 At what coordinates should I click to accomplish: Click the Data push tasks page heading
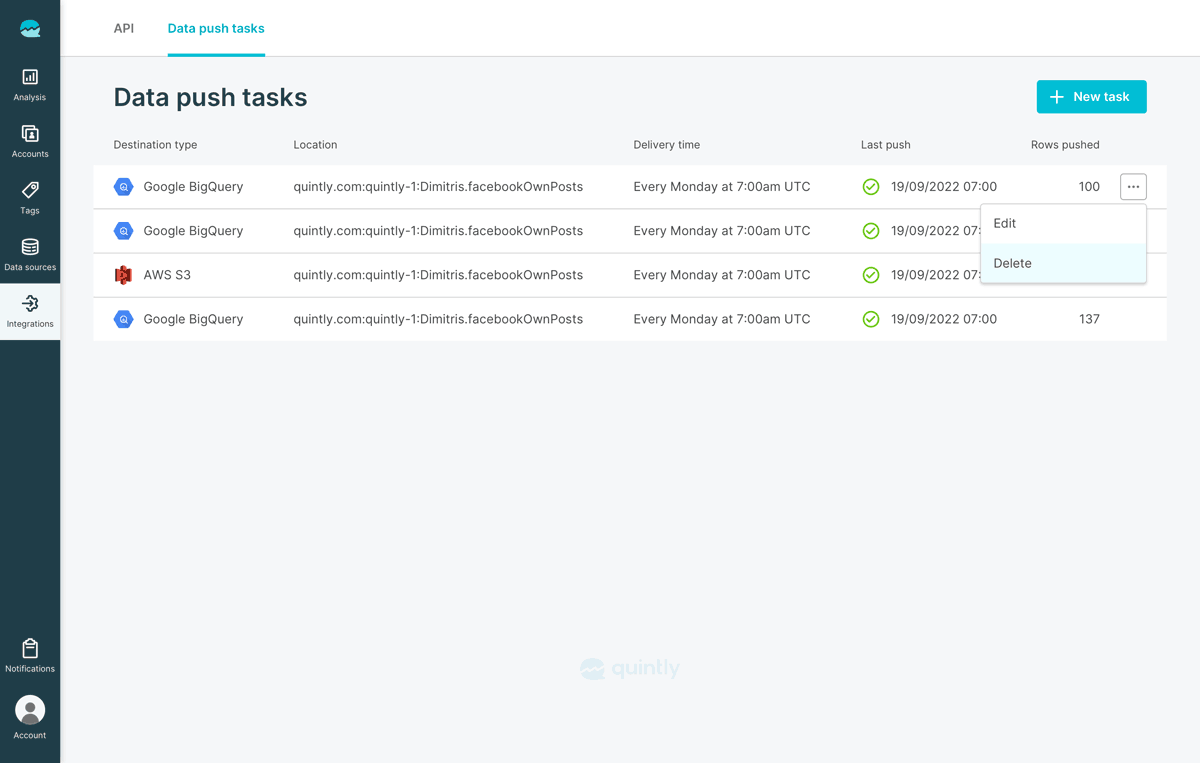(x=210, y=97)
